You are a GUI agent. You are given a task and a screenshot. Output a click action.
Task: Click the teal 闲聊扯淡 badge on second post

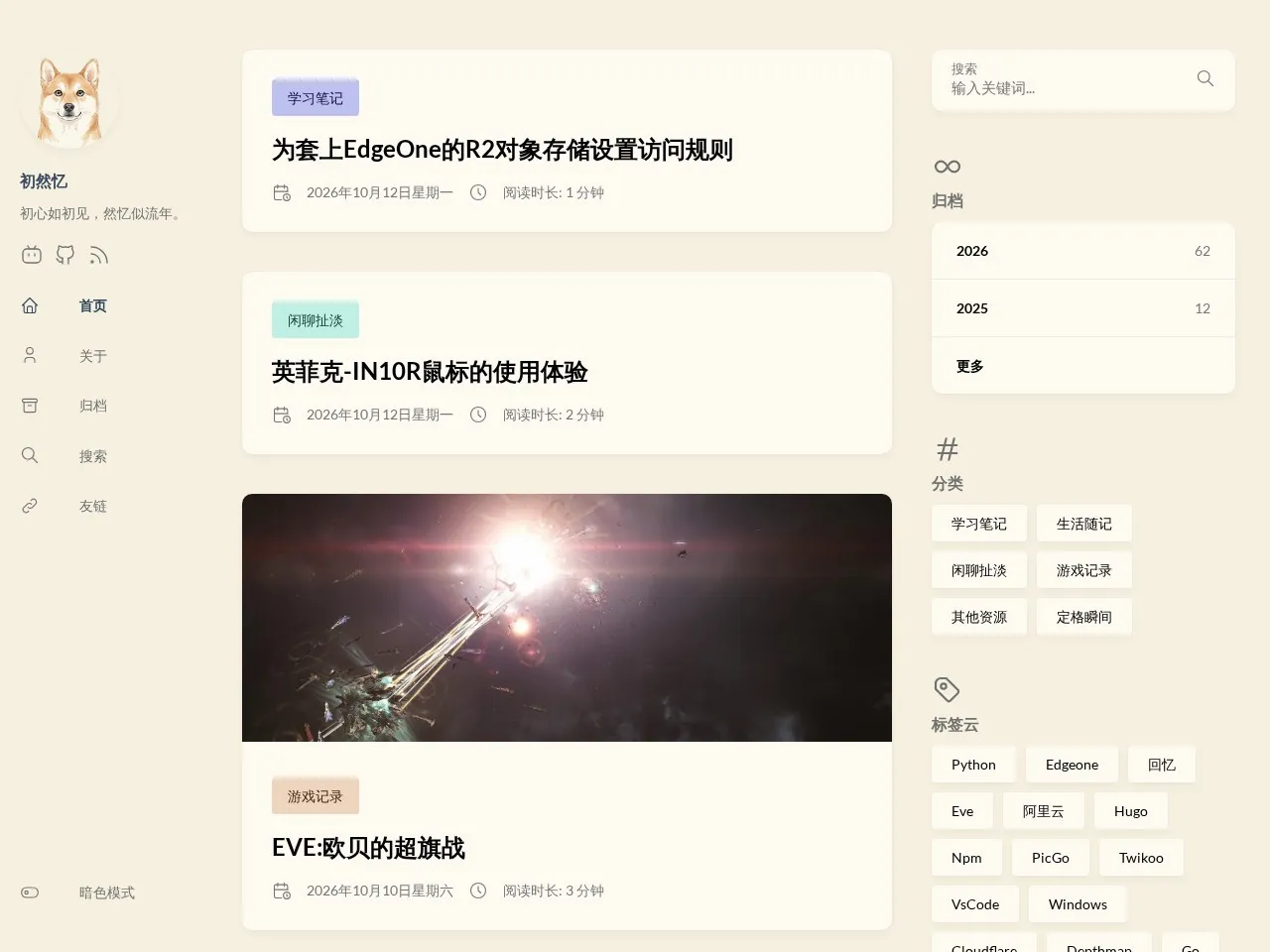coord(316,320)
